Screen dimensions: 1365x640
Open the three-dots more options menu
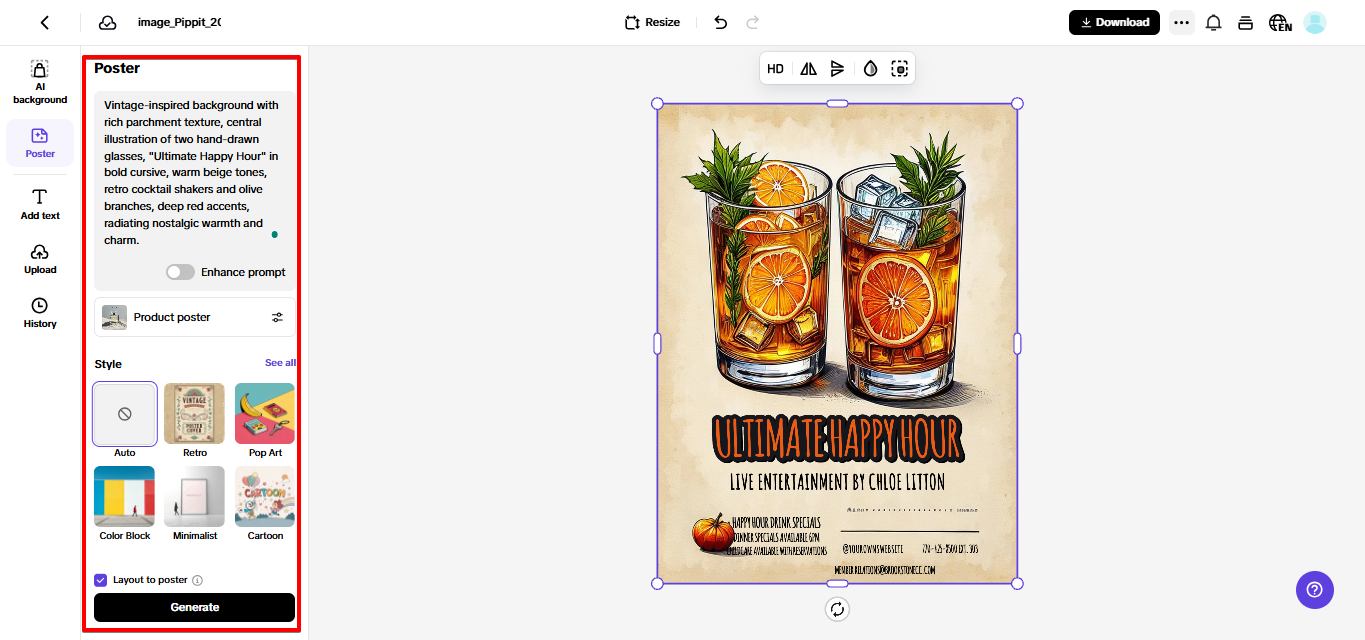1181,22
